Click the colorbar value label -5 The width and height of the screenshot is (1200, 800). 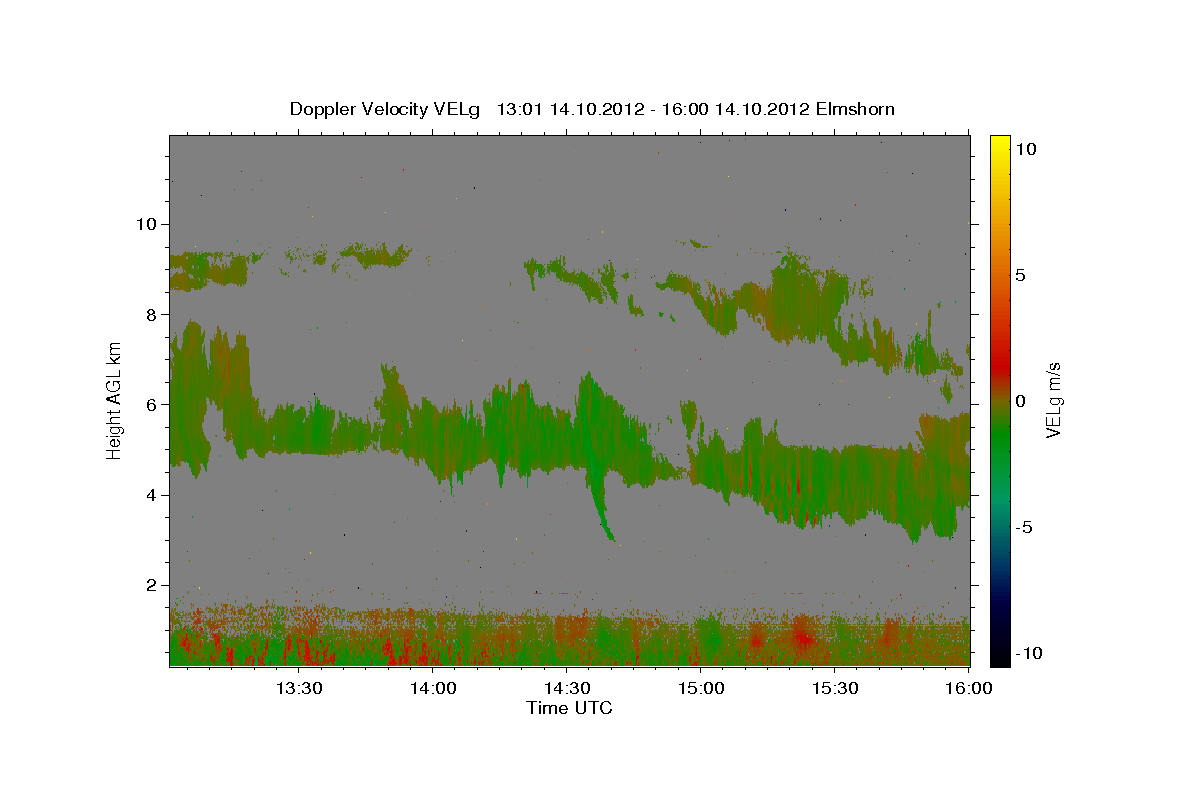(x=1024, y=527)
